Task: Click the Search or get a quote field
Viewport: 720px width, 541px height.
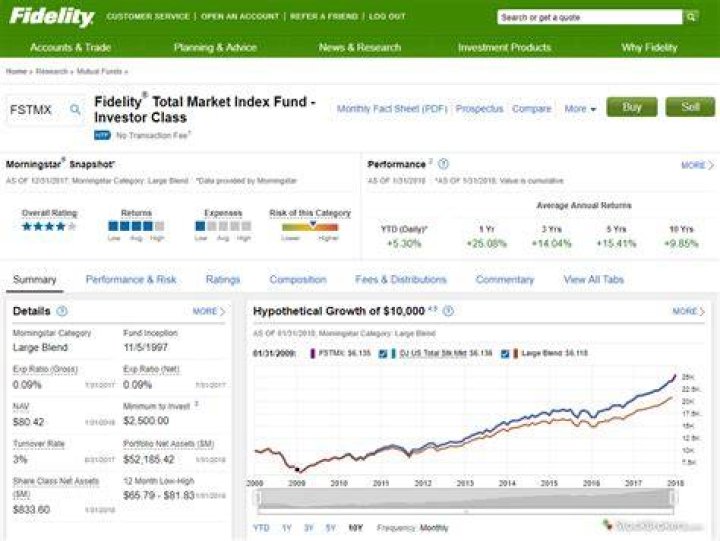Action: [590, 17]
